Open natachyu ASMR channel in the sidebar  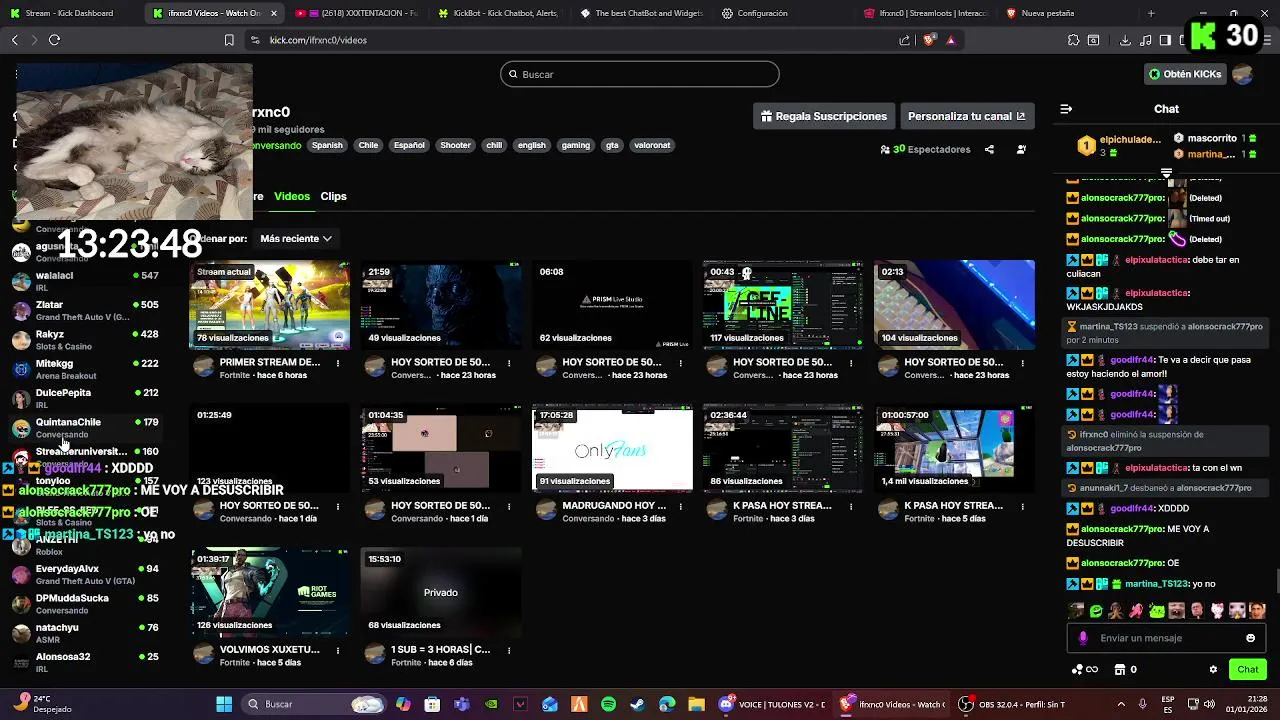(85, 633)
